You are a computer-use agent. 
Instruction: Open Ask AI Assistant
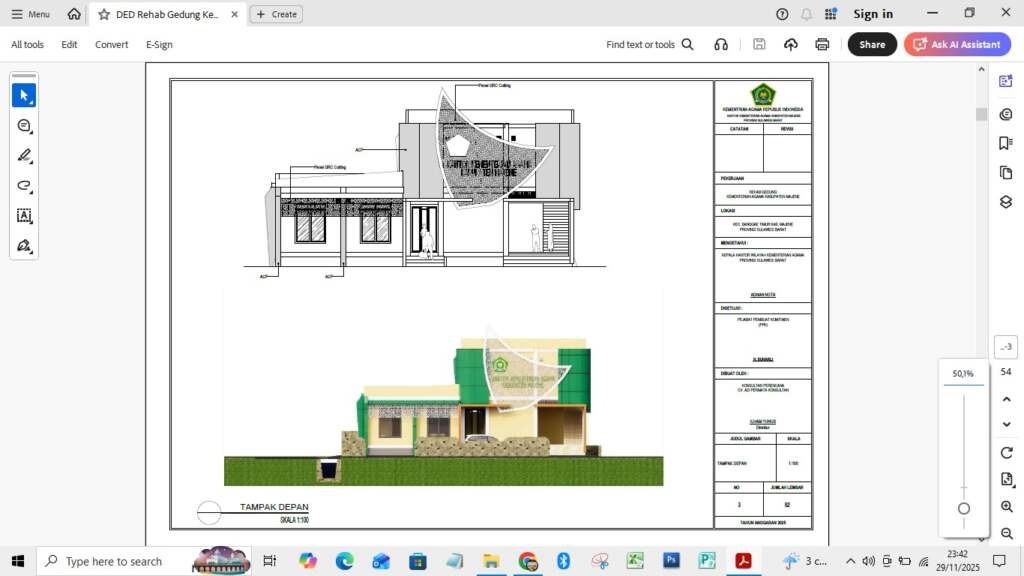tap(957, 44)
